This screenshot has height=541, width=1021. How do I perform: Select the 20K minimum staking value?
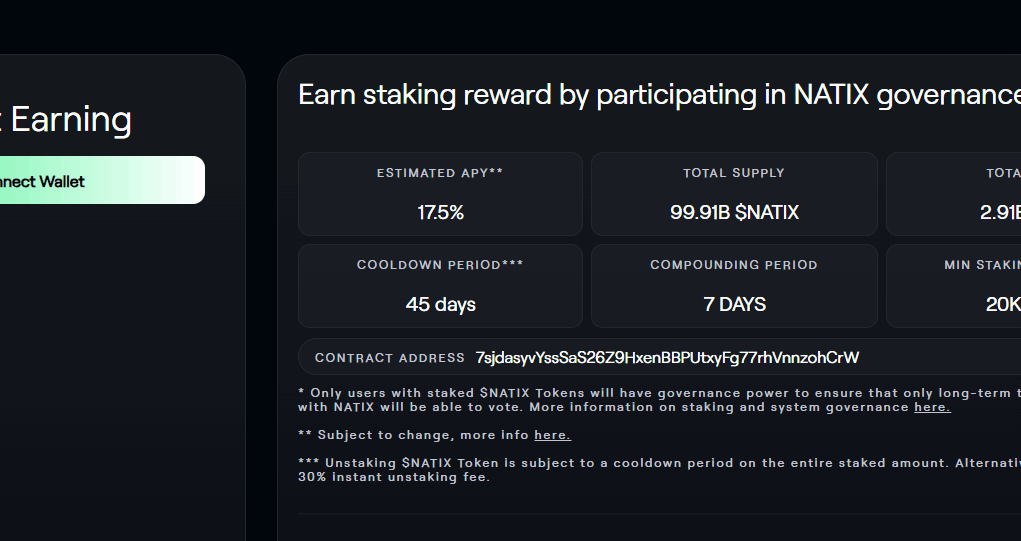point(1003,304)
